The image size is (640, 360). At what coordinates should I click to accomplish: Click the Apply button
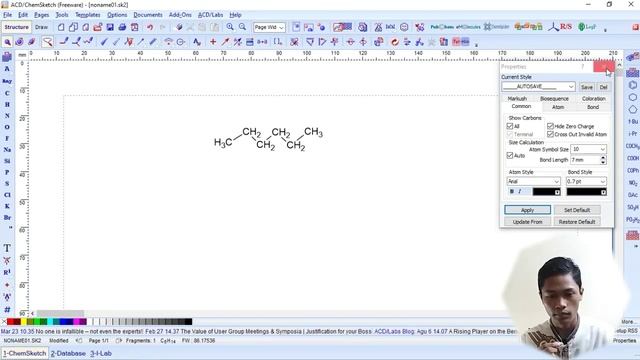coord(527,210)
